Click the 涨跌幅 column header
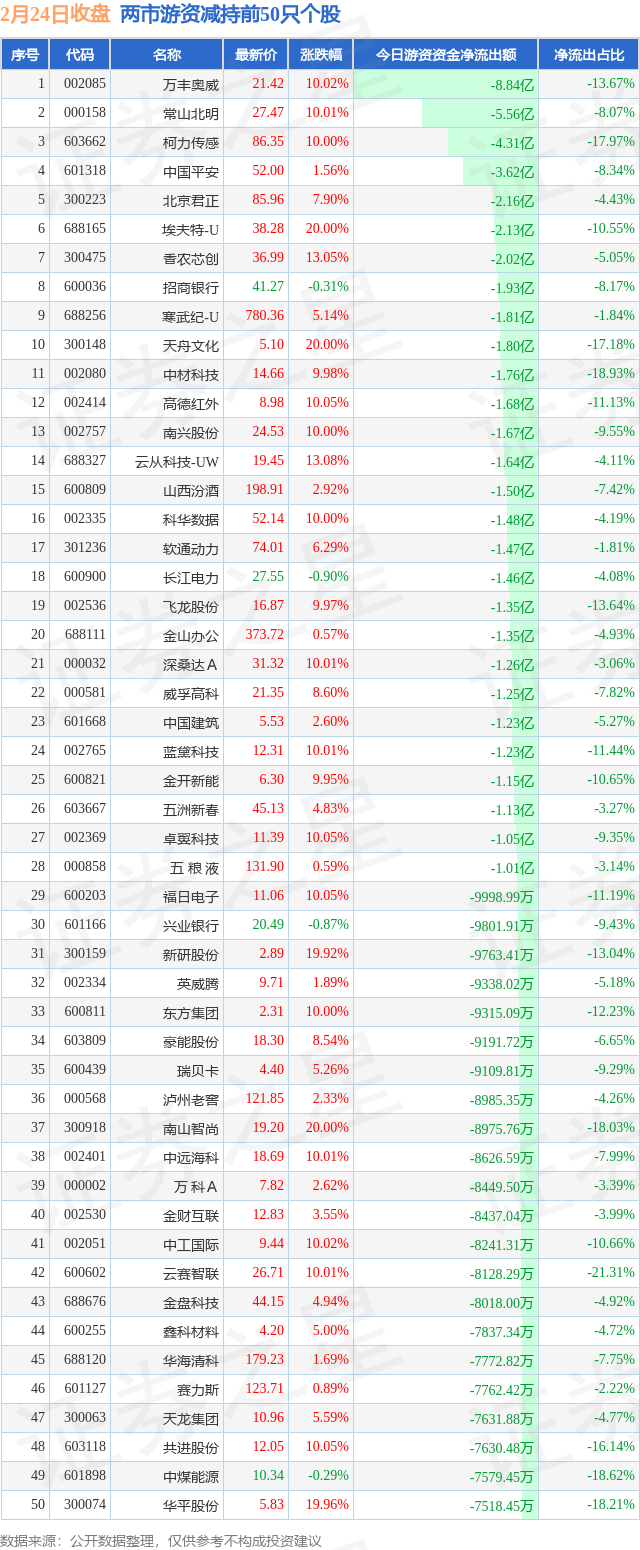Image resolution: width=640 pixels, height=1550 pixels. 321,55
